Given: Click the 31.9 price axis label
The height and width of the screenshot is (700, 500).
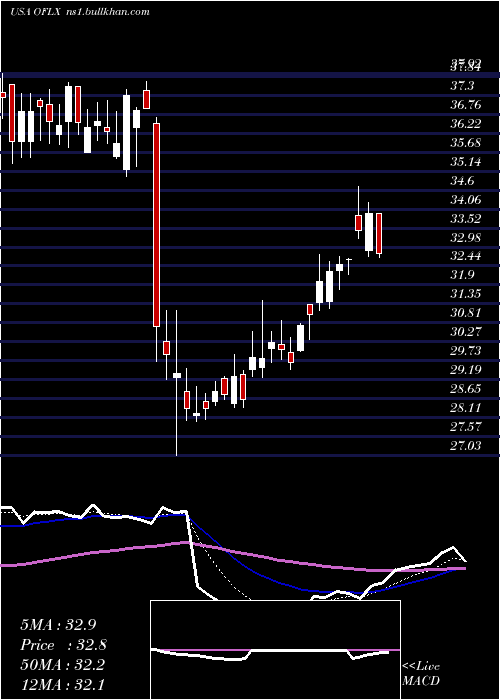Looking at the screenshot, I should [462, 275].
